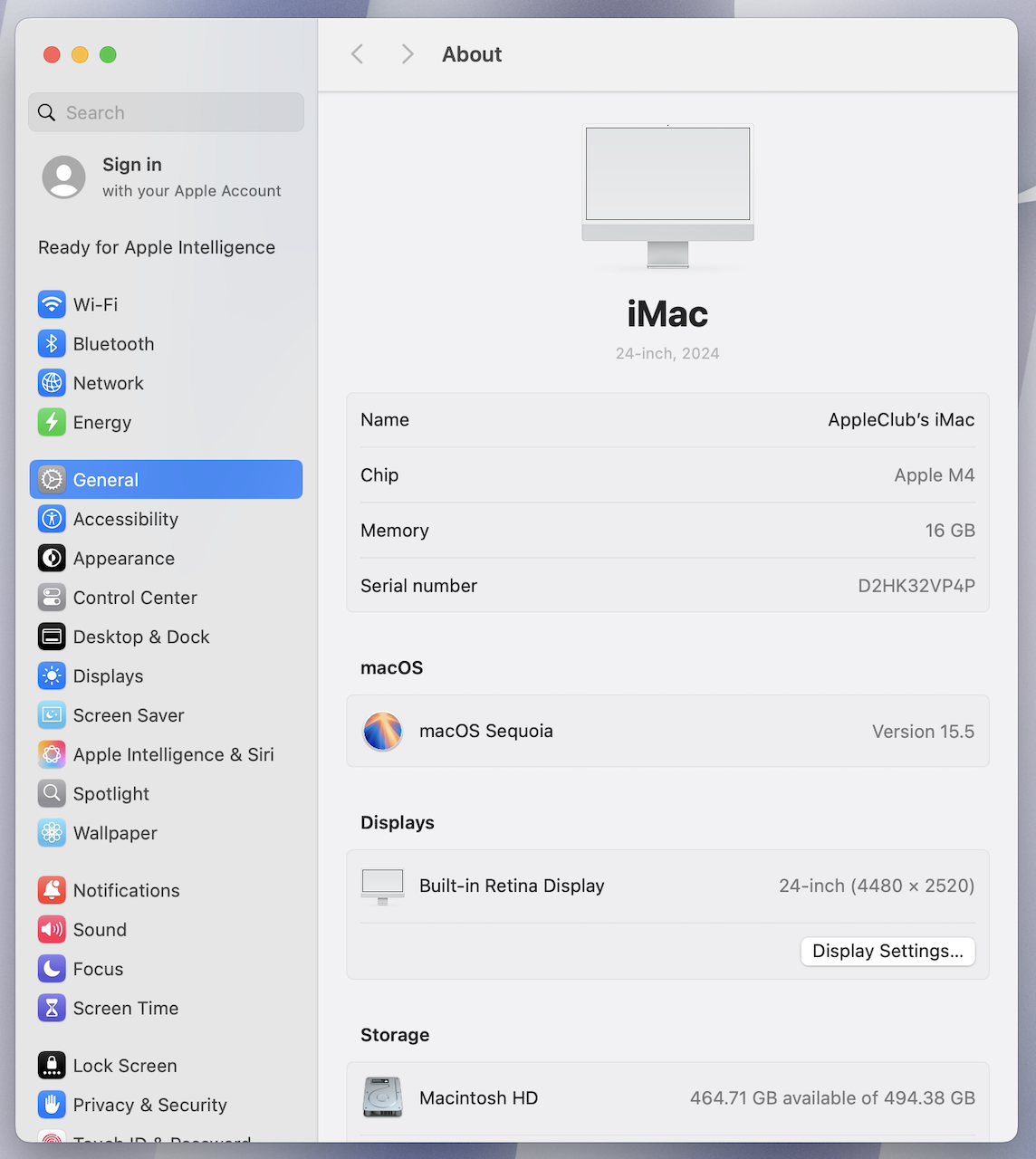Select the Network globe icon

point(52,383)
